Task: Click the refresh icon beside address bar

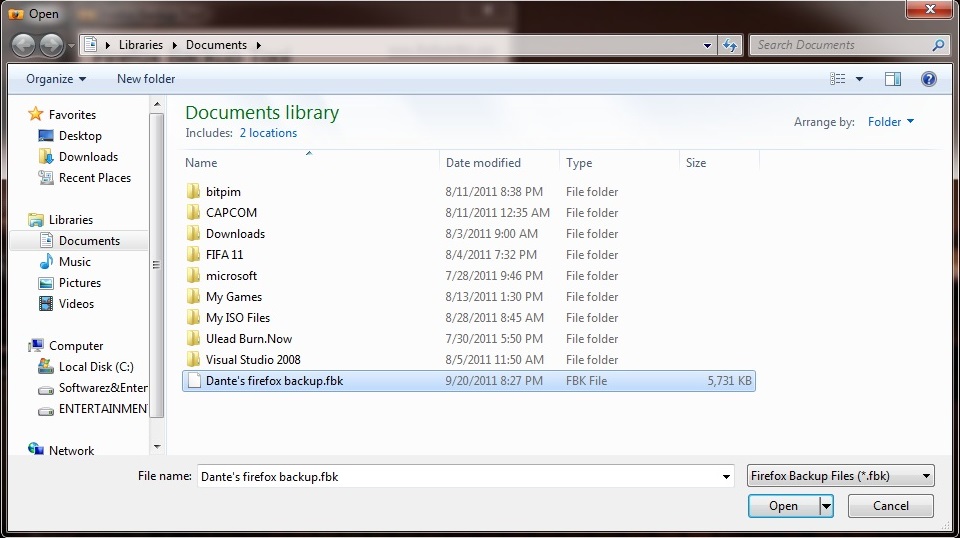Action: coord(730,45)
